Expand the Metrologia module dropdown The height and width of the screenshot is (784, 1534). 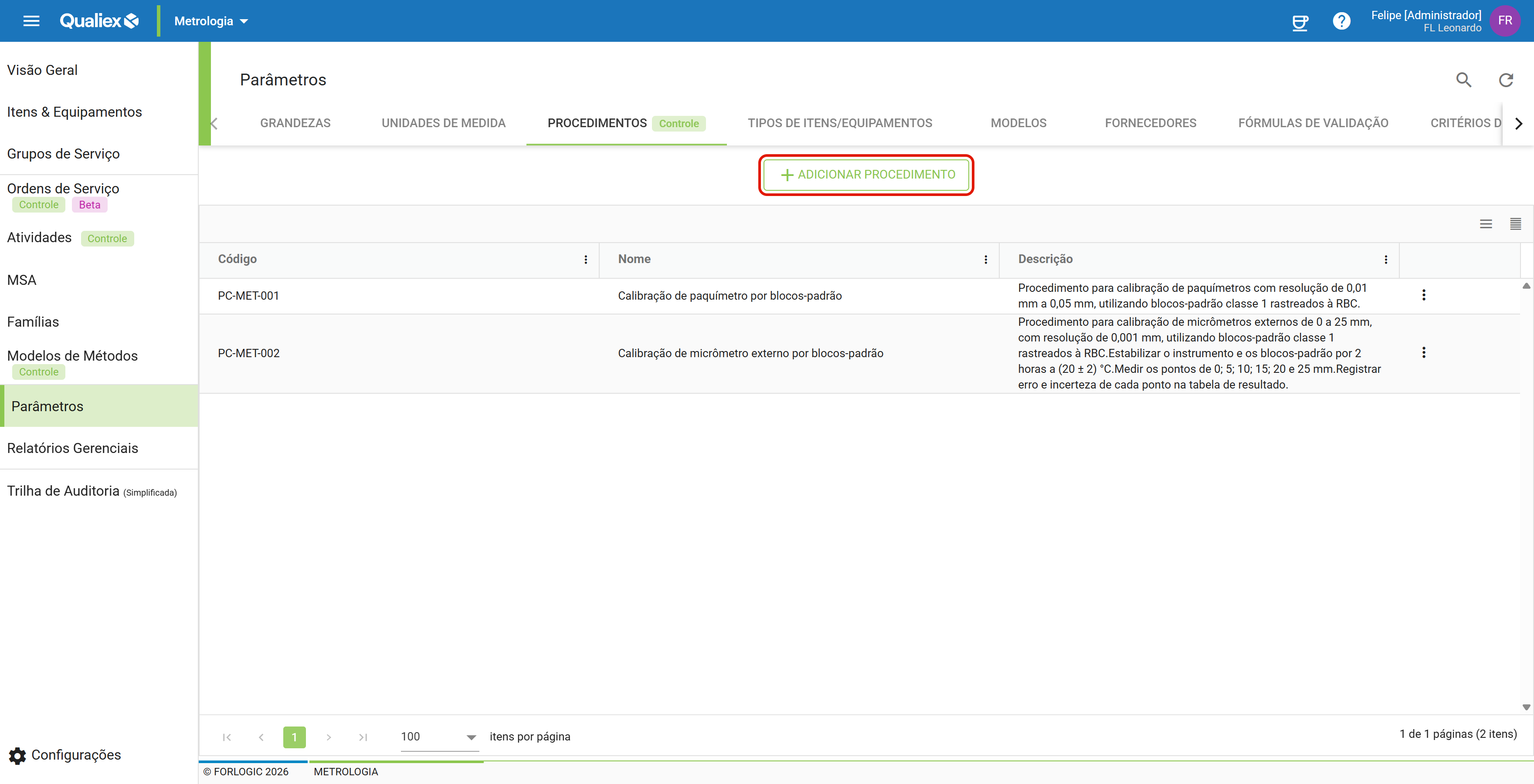click(211, 21)
